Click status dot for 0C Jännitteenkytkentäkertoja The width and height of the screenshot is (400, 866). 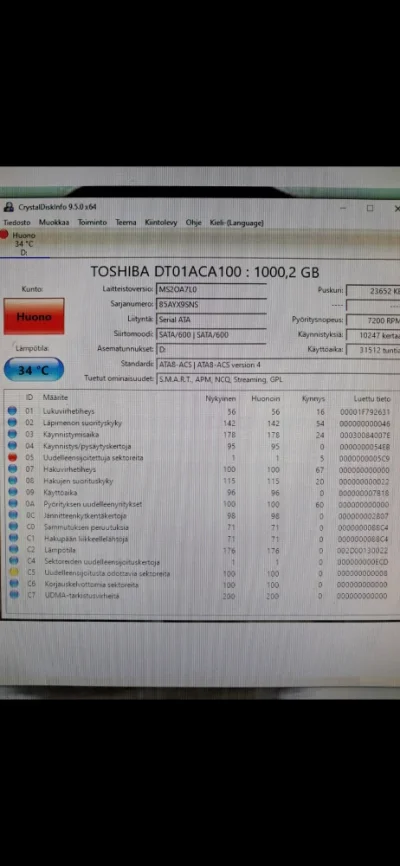click(13, 516)
